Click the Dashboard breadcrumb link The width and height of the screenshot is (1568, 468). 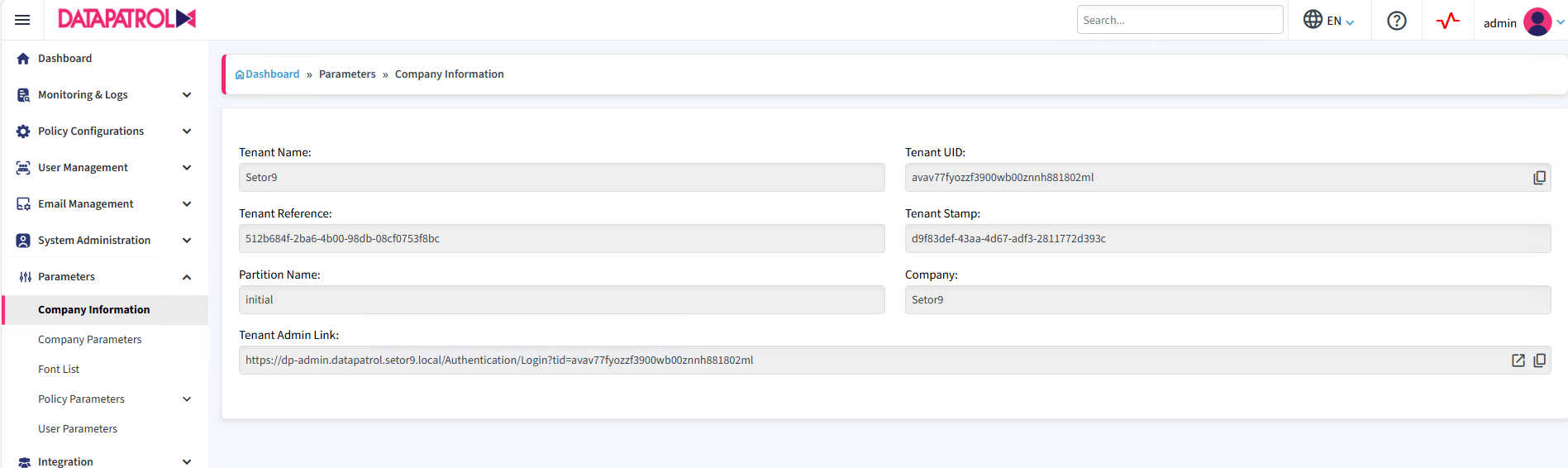(x=272, y=74)
